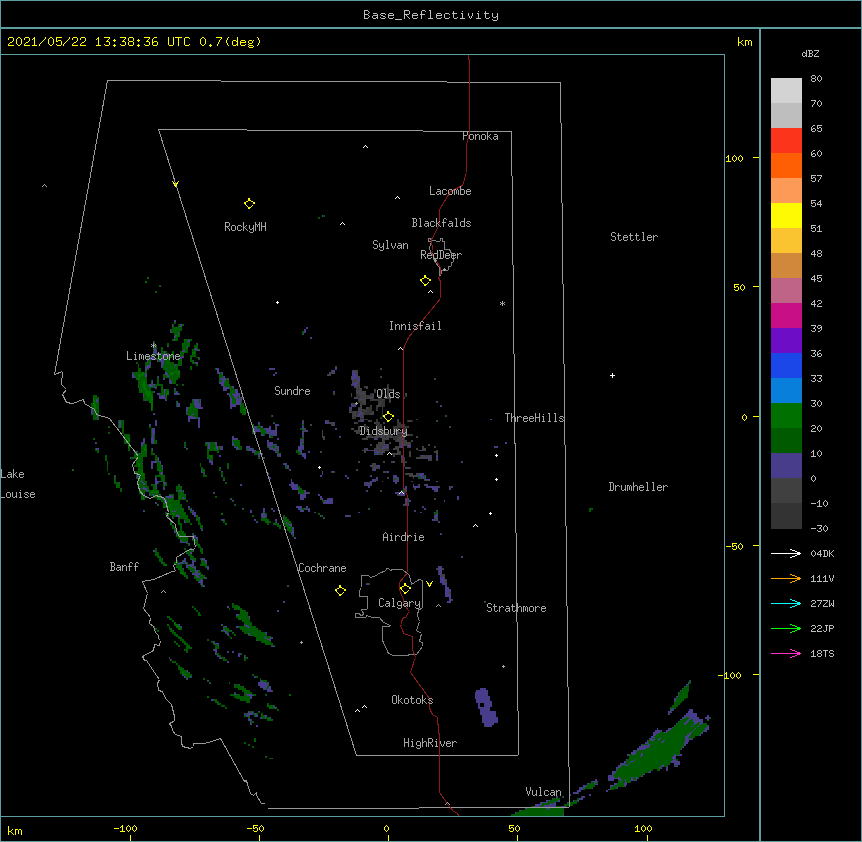
Task: Pick the red 65 dBZ color swatch
Action: [786, 141]
